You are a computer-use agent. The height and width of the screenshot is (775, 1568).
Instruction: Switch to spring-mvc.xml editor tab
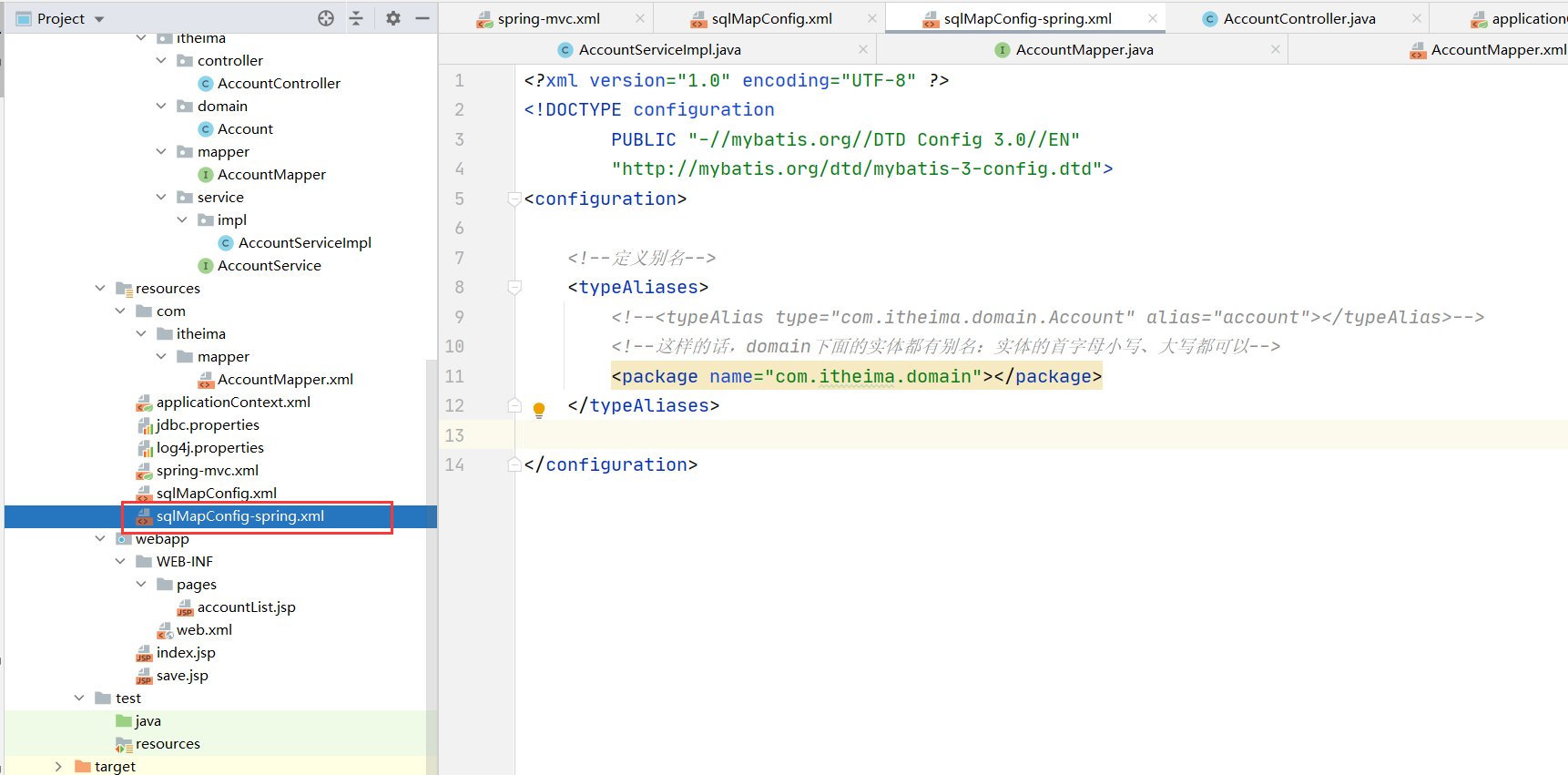click(548, 18)
